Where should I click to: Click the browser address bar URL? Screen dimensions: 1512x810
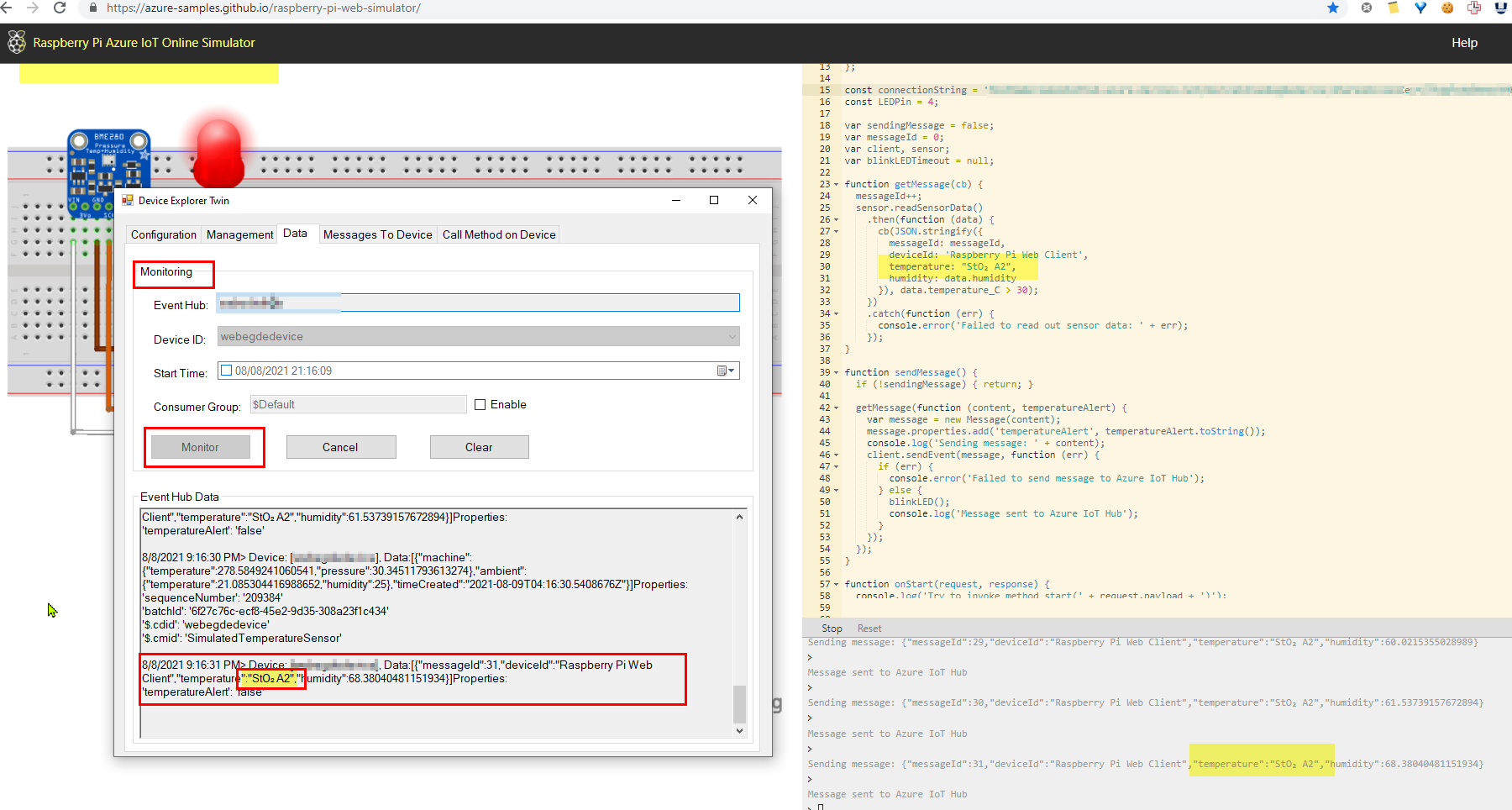tap(264, 8)
